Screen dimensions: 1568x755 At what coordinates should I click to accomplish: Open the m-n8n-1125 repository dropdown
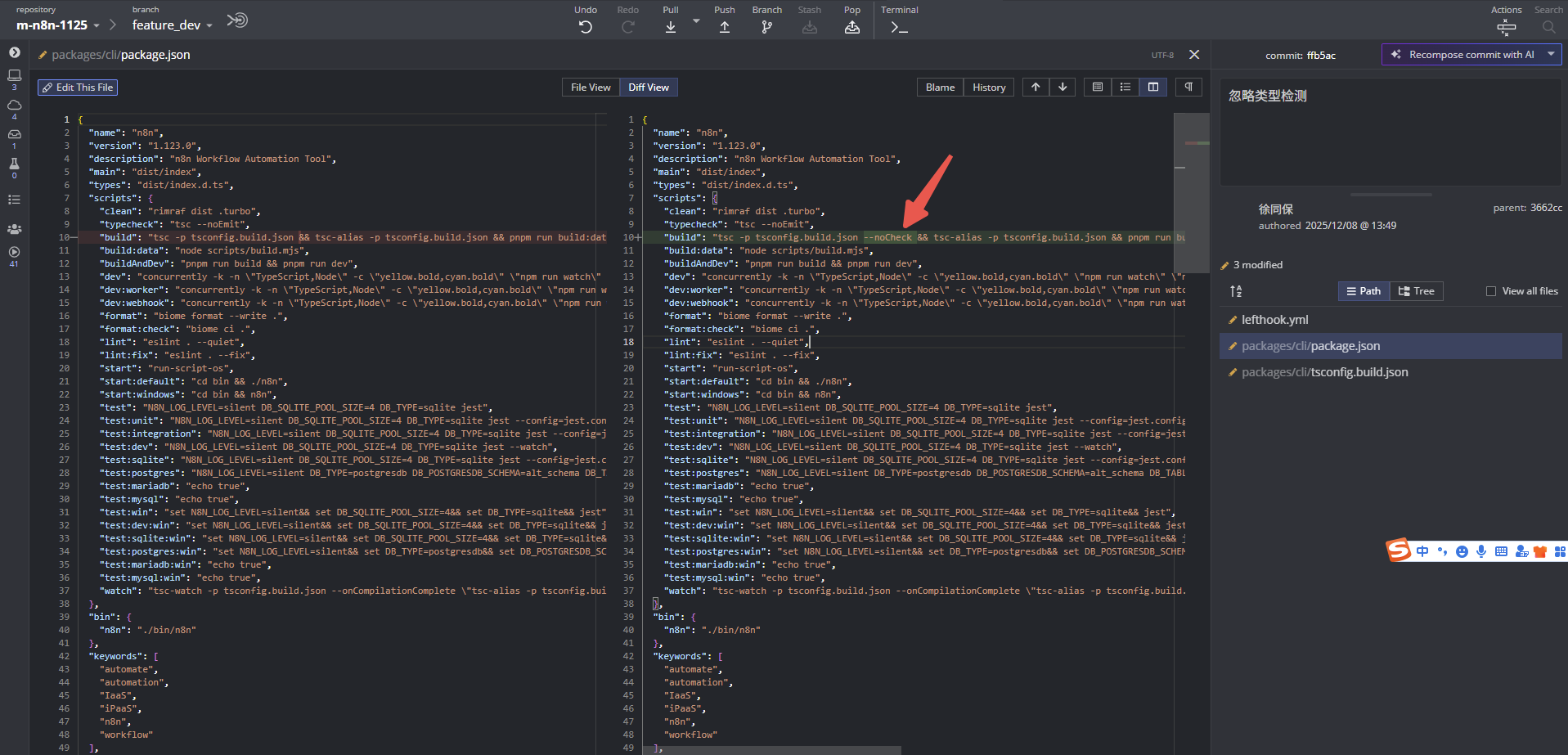click(x=57, y=25)
